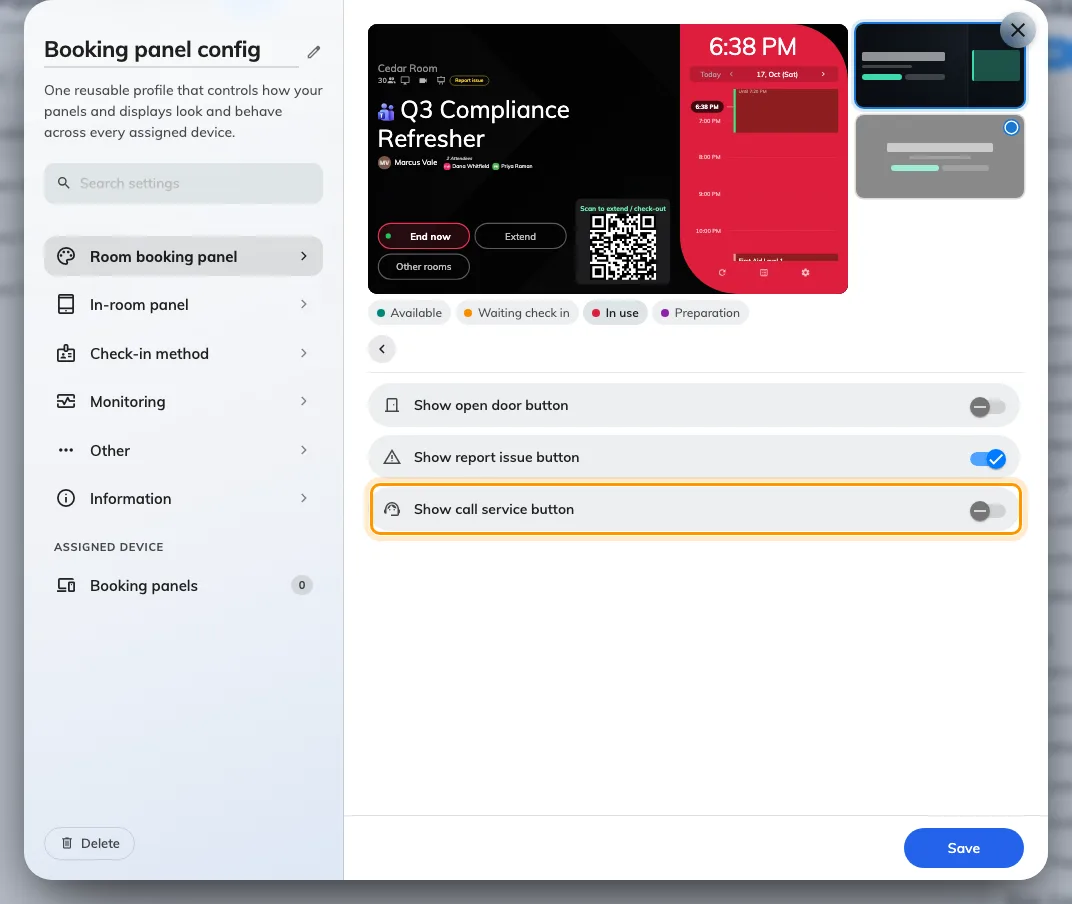Click Other rooms button in preview
This screenshot has width=1072, height=904.
pos(424,267)
